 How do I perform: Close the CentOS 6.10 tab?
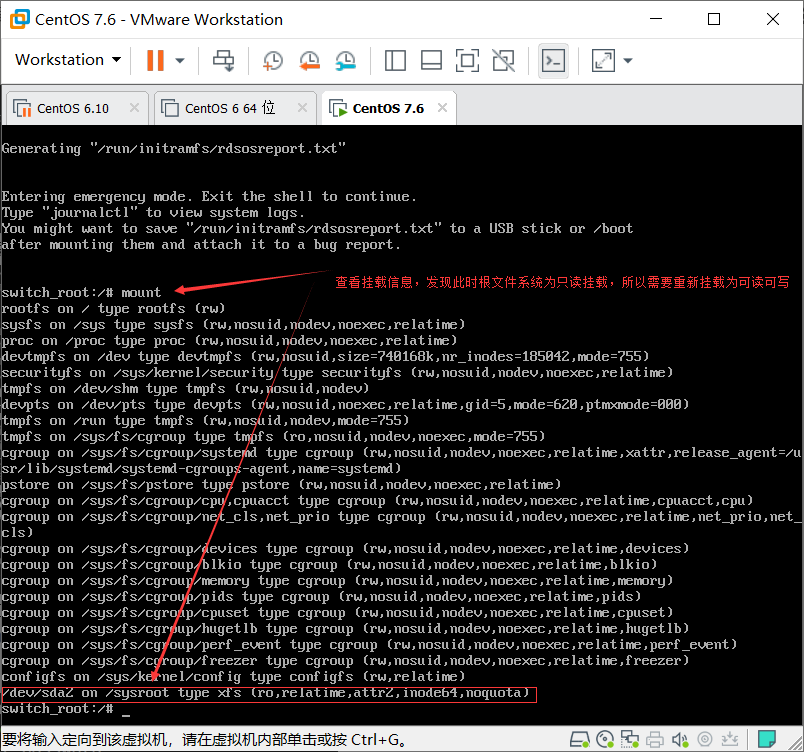click(x=134, y=108)
